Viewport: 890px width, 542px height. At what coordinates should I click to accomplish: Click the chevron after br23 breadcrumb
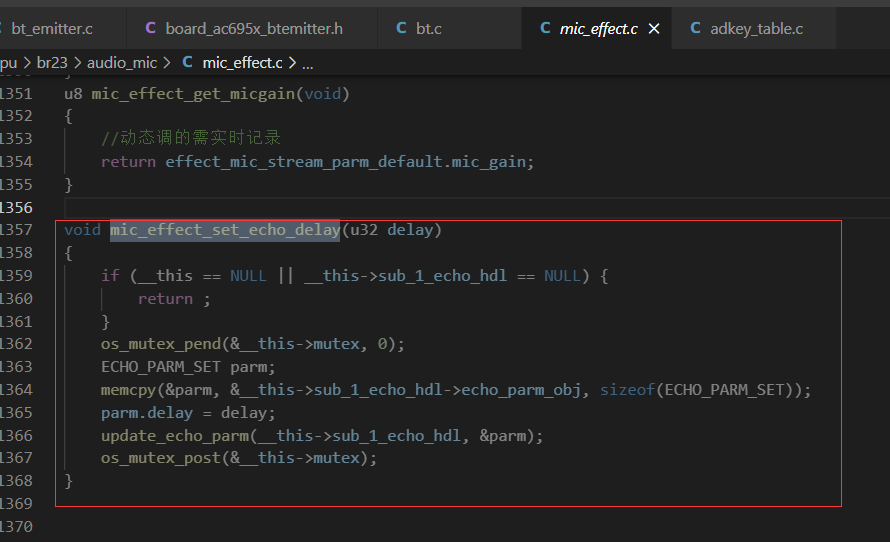[77, 62]
